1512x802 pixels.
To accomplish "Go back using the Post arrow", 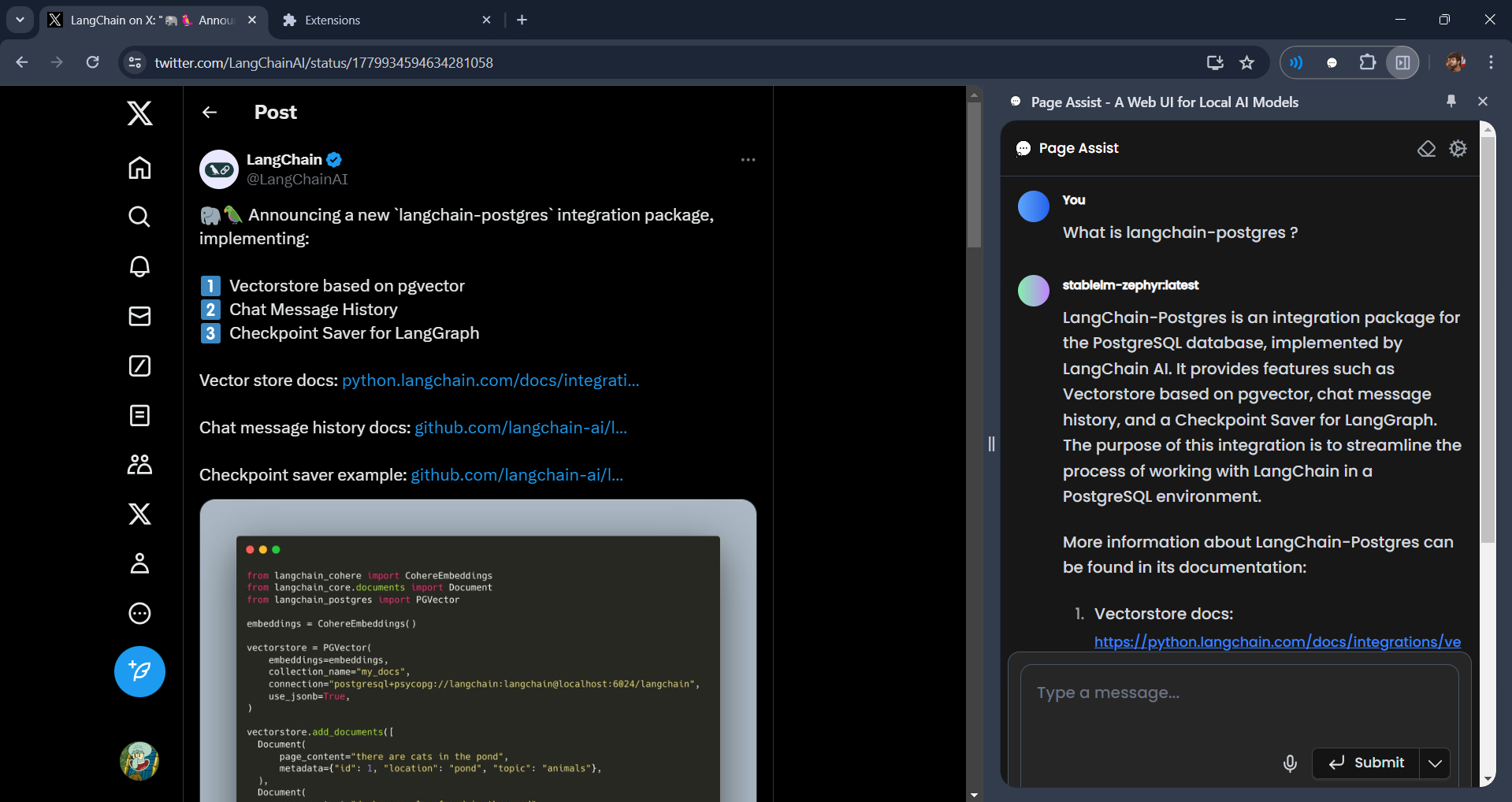I will pyautogui.click(x=210, y=112).
